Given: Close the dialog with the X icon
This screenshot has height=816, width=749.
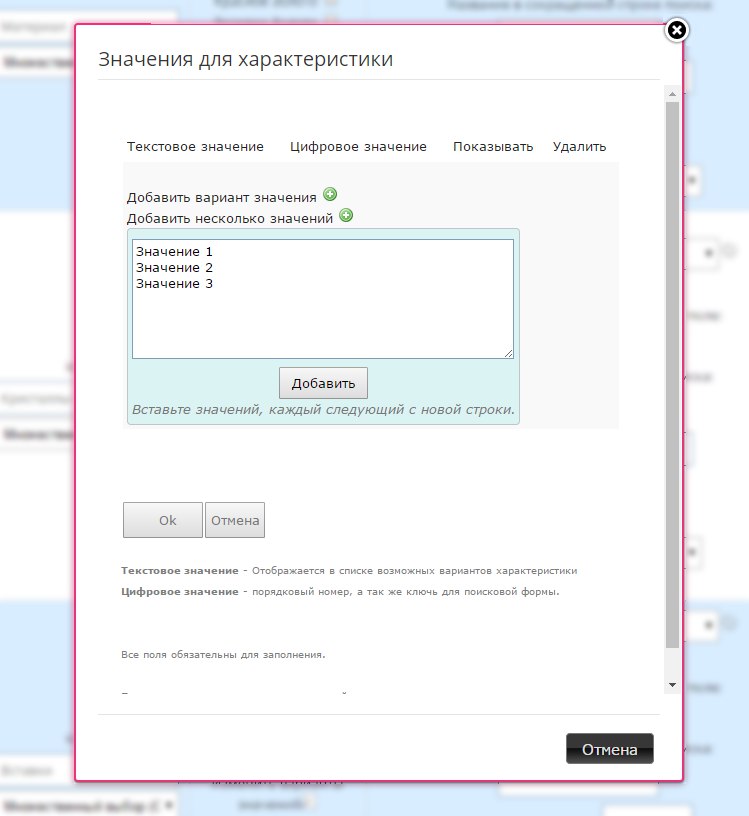Looking at the screenshot, I should pyautogui.click(x=677, y=30).
